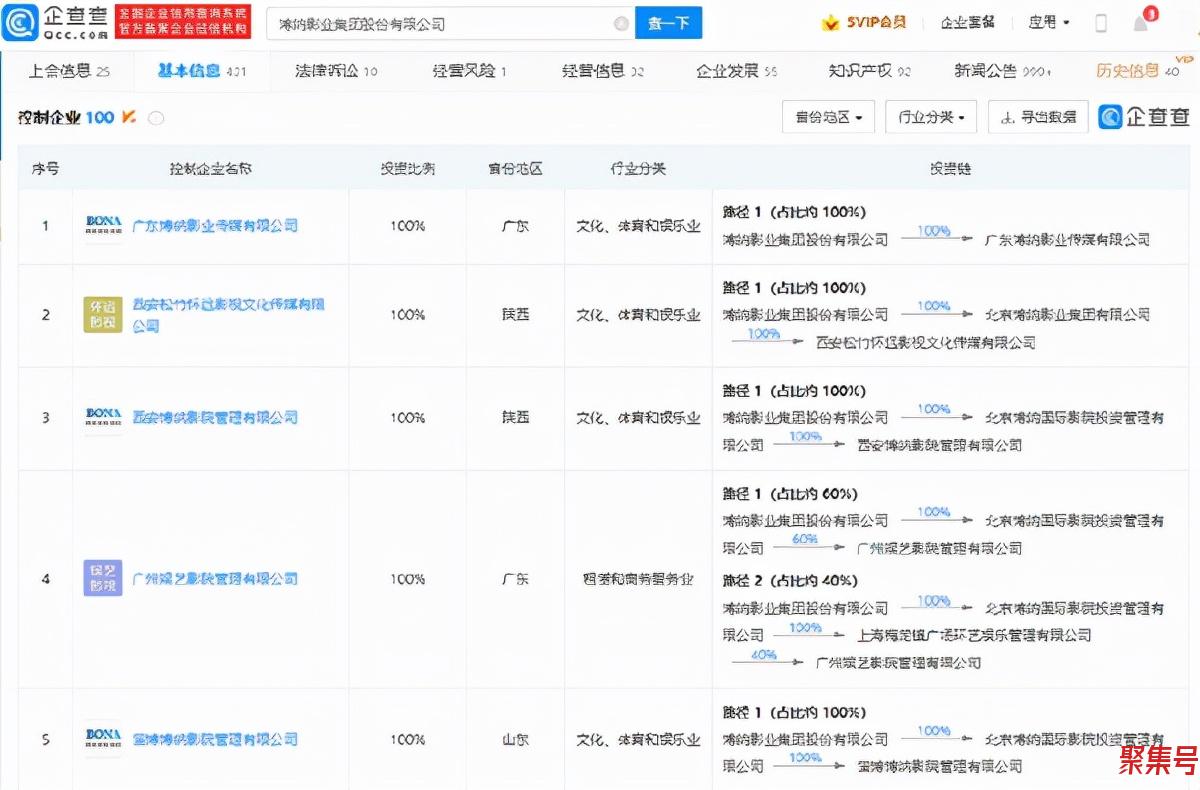Click the SVIP crown icon

click(830, 22)
